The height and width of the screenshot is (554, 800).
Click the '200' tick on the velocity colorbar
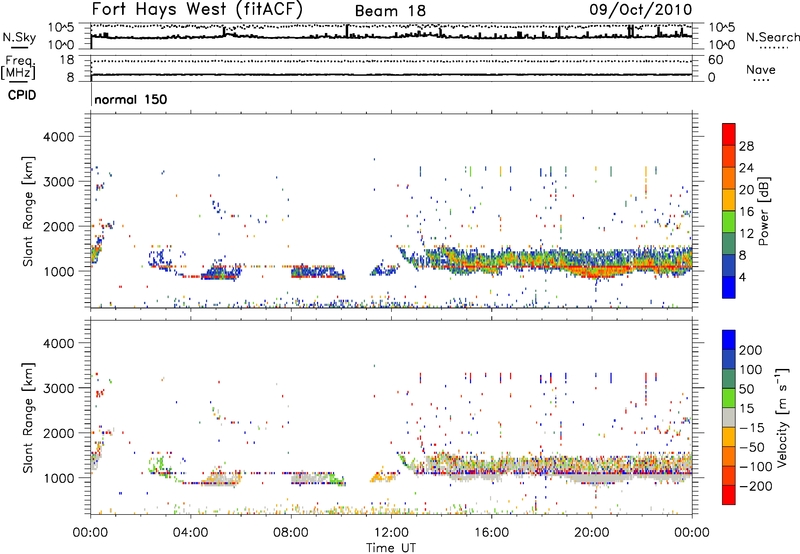point(751,350)
